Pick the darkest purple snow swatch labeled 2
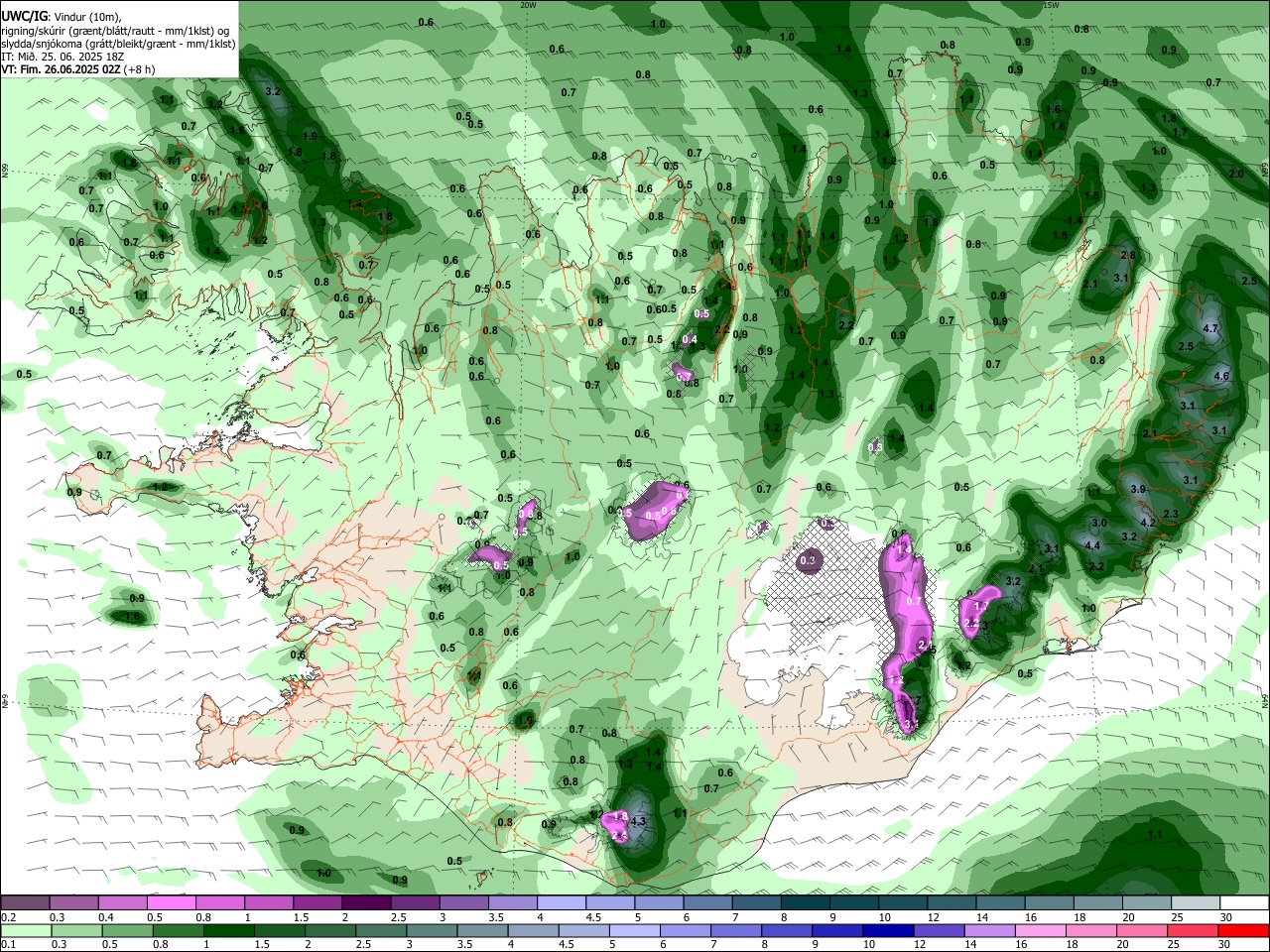1270x952 pixels. click(366, 903)
